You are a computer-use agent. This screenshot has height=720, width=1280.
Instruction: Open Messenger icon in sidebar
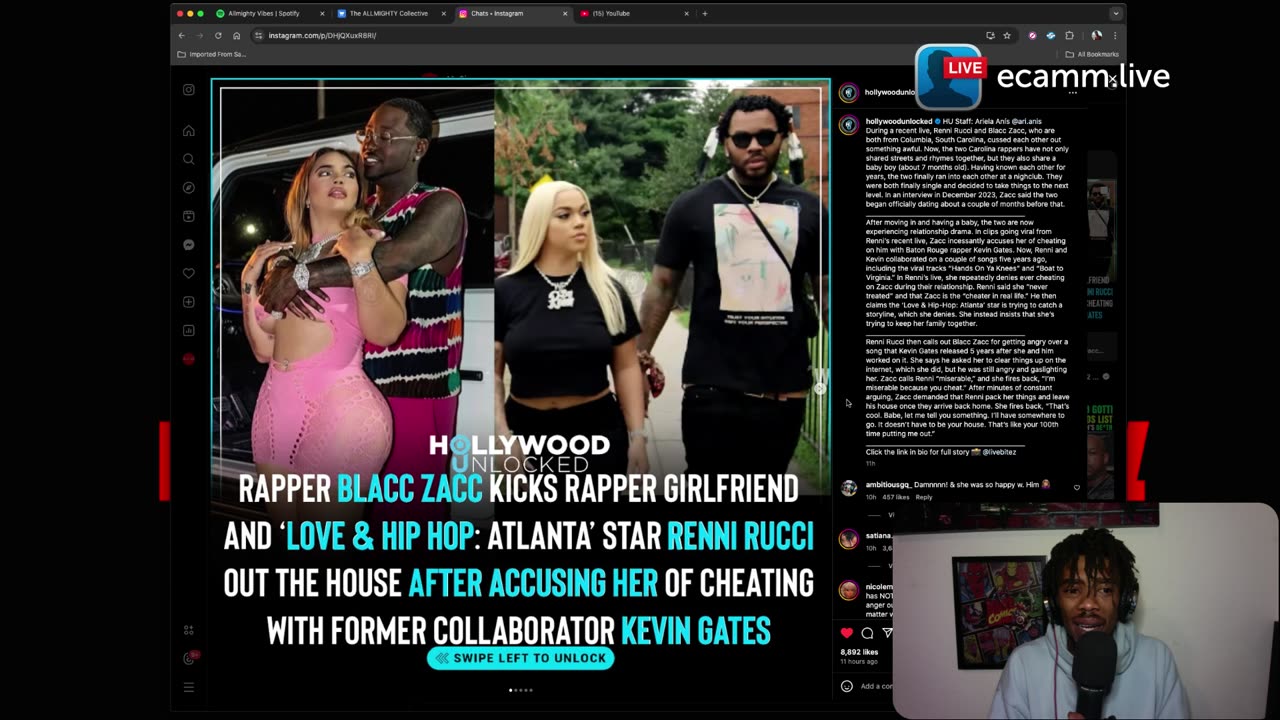coord(188,245)
